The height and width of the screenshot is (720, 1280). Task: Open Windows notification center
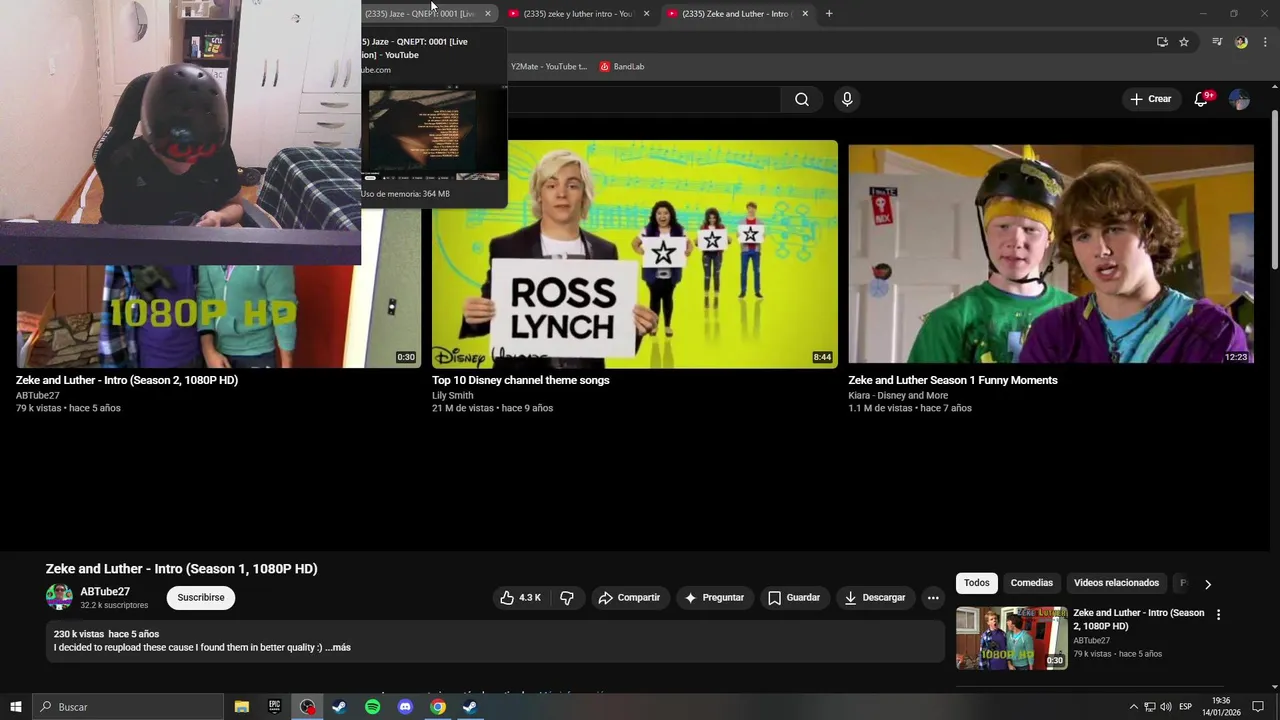coord(1258,707)
